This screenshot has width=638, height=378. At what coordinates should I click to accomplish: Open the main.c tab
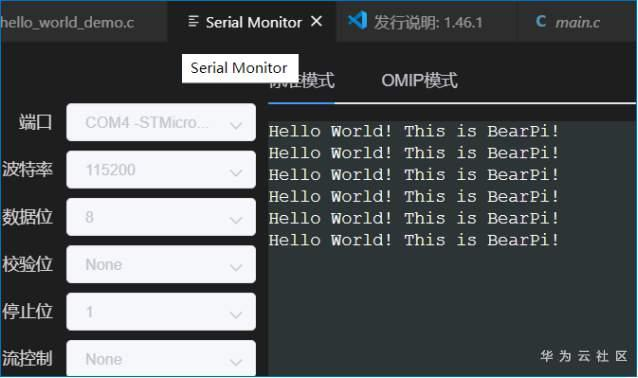coord(577,22)
